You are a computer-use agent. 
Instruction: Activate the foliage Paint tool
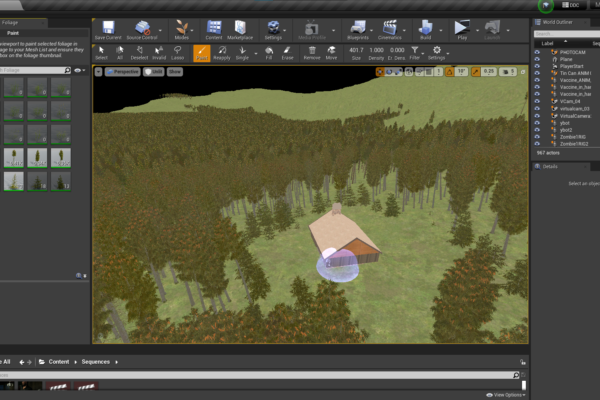(x=202, y=53)
